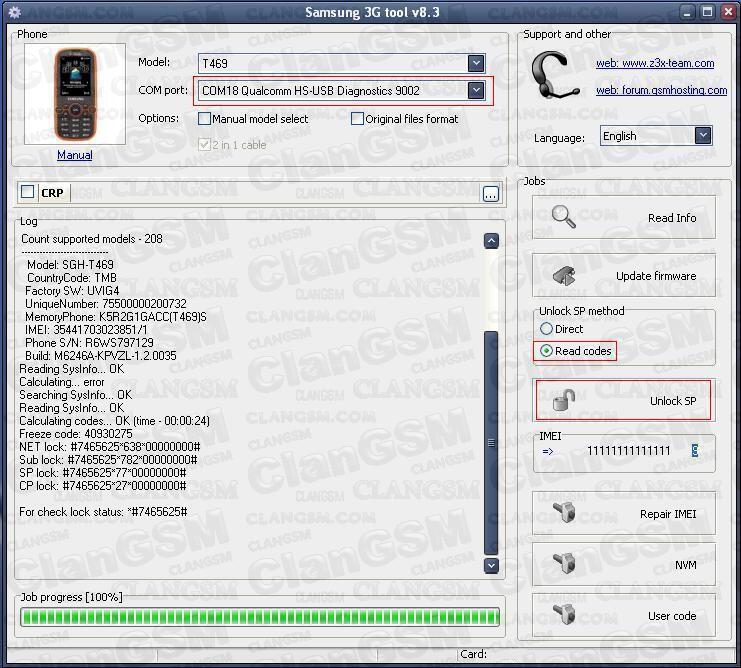The width and height of the screenshot is (741, 668).
Task: Visit web: www.z3x-team.com link
Action: [655, 63]
